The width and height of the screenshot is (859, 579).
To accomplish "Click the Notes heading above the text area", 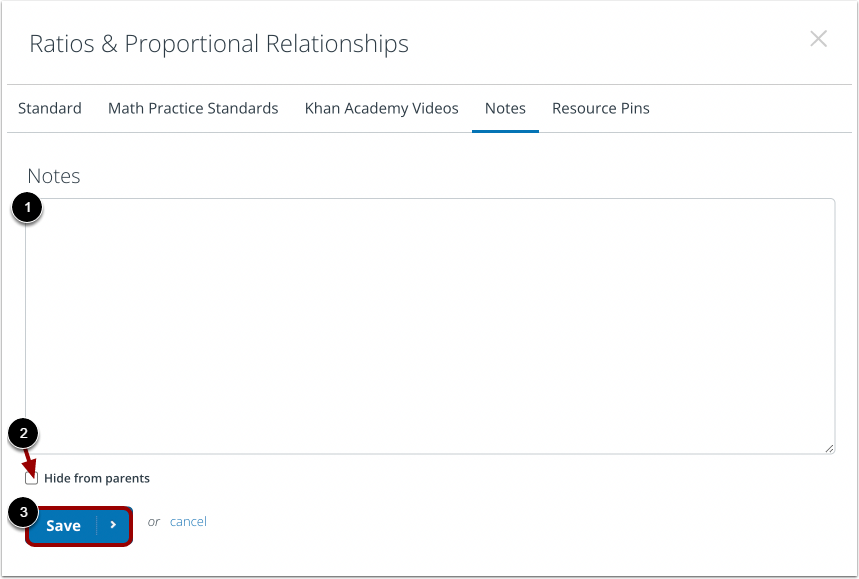I will click(54, 176).
